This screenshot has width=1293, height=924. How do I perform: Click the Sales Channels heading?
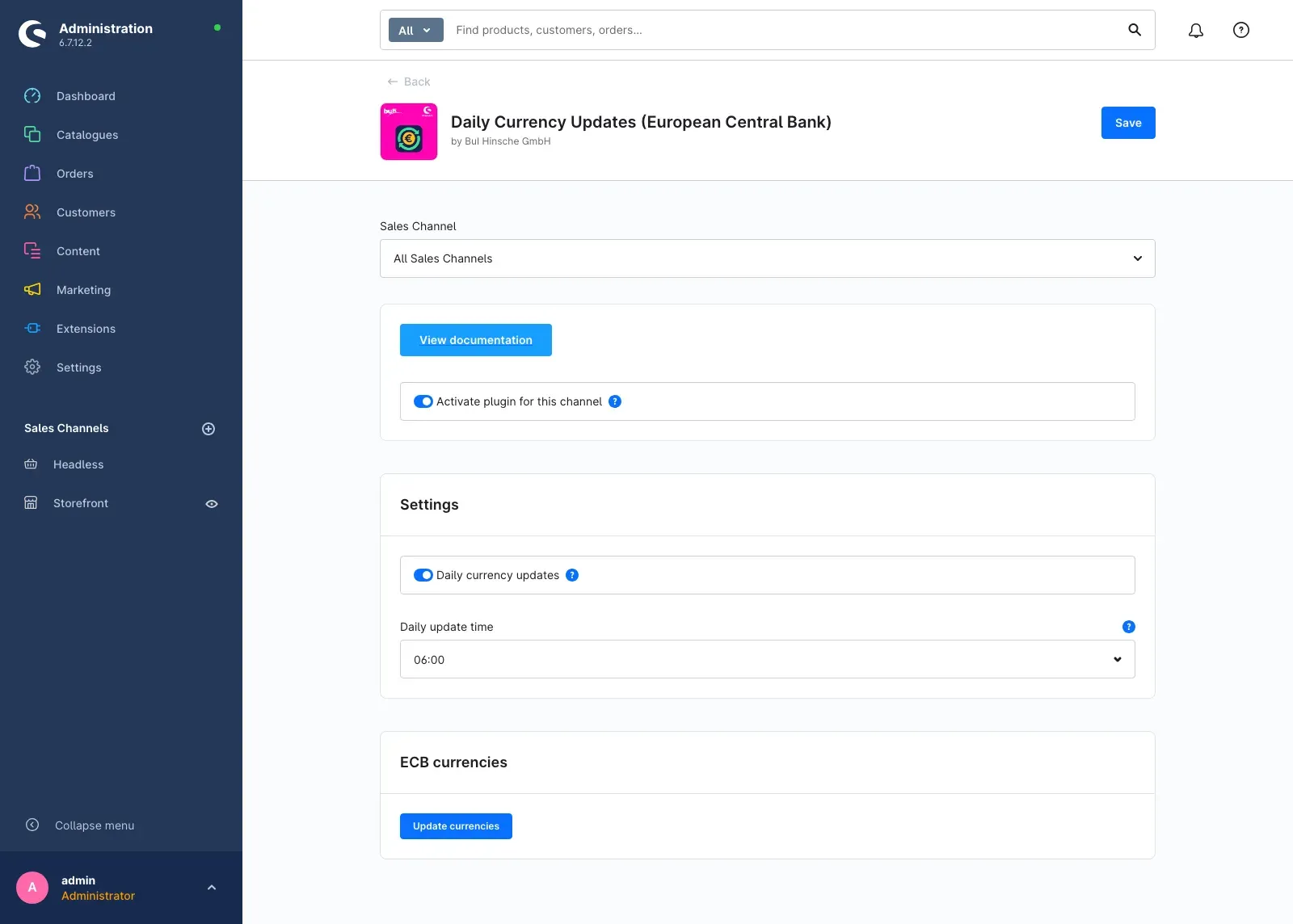tap(66, 428)
